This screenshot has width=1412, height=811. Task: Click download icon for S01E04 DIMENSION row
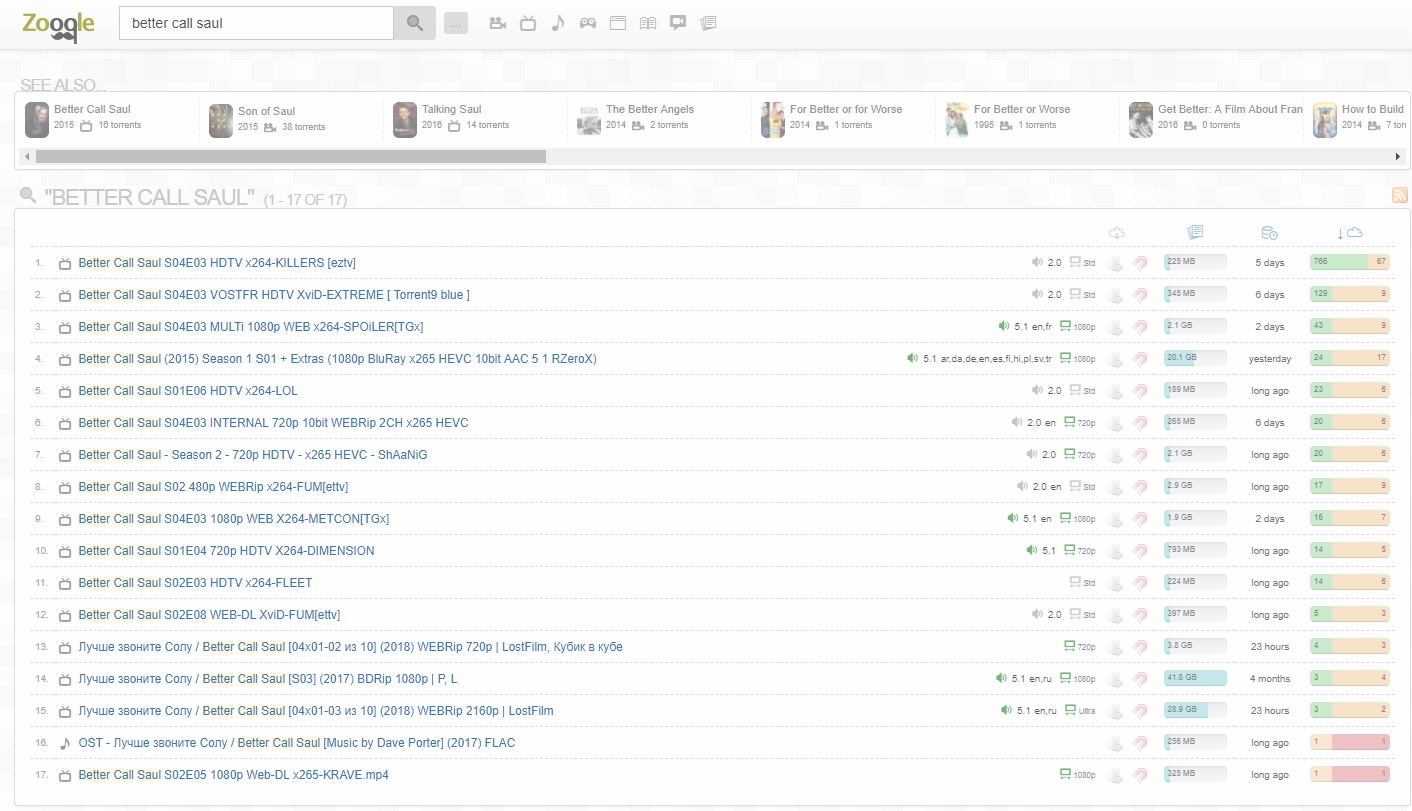[x=1116, y=551]
